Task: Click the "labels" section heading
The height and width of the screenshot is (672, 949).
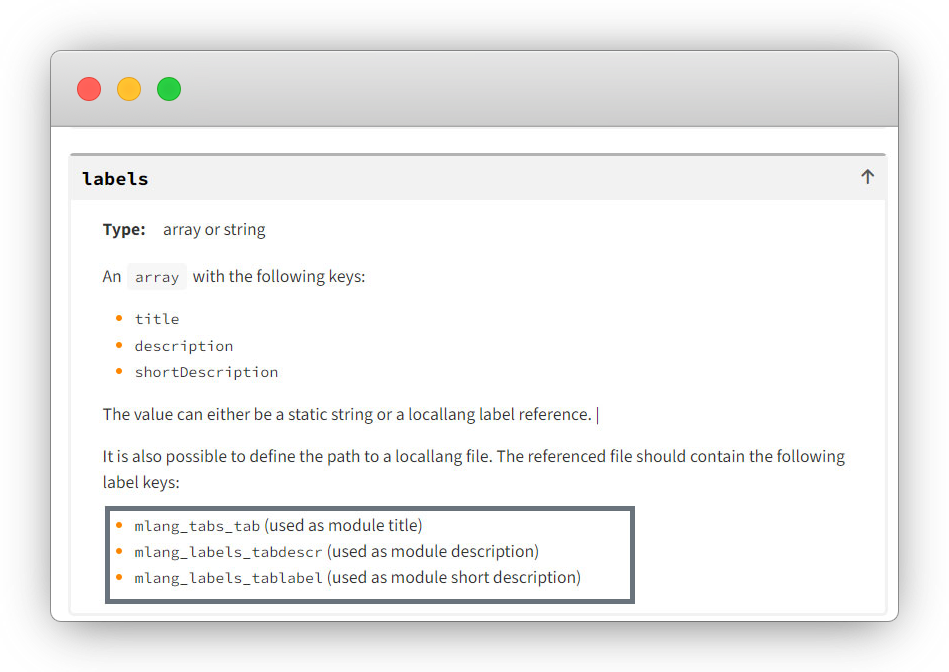Action: tap(115, 179)
